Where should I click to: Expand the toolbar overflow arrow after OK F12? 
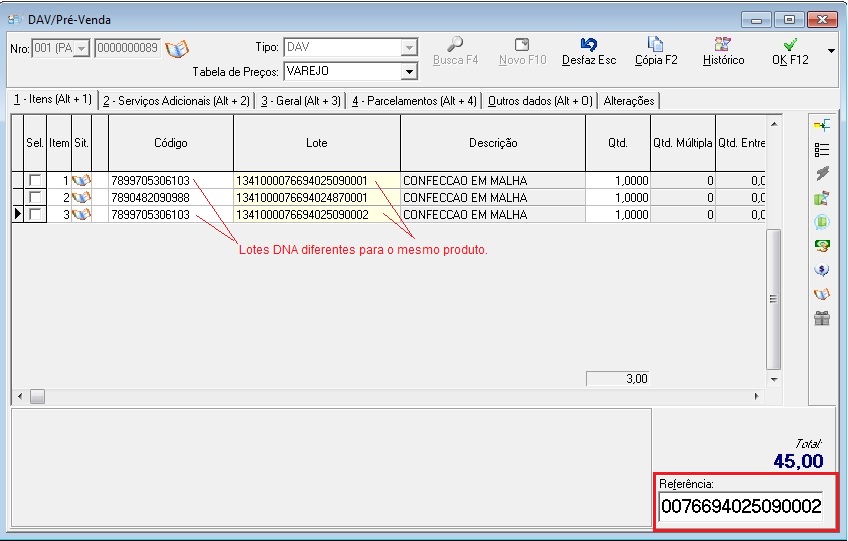(831, 51)
